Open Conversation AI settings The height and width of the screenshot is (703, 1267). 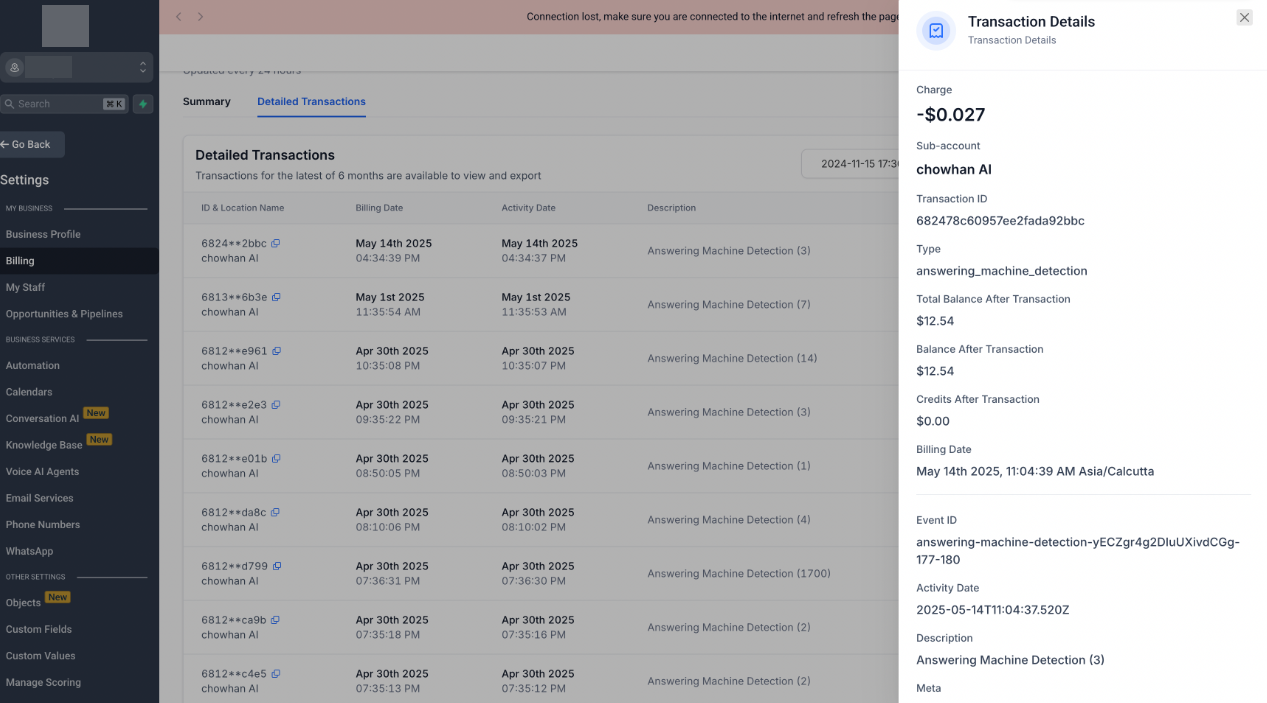pyautogui.click(x=42, y=419)
